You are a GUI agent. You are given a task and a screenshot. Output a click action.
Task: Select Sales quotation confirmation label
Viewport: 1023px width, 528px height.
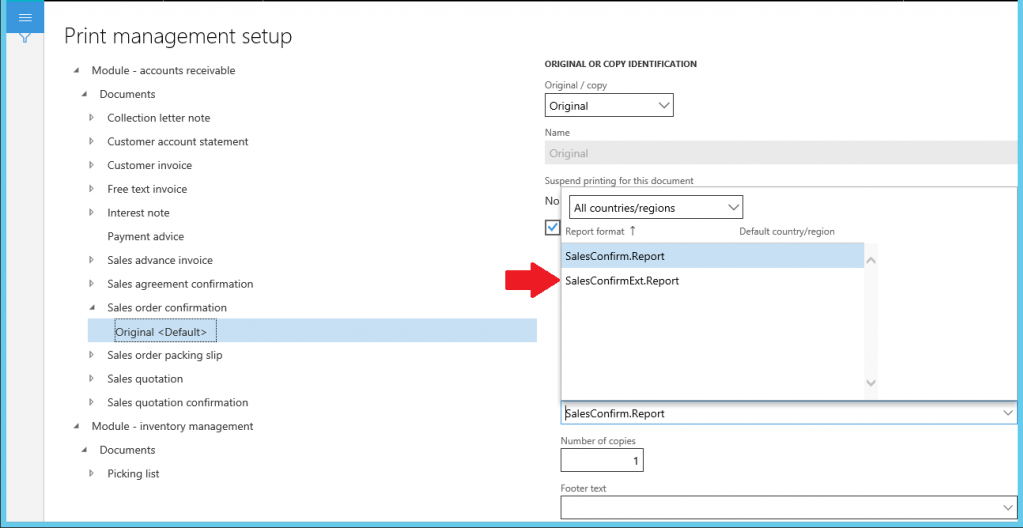point(177,403)
